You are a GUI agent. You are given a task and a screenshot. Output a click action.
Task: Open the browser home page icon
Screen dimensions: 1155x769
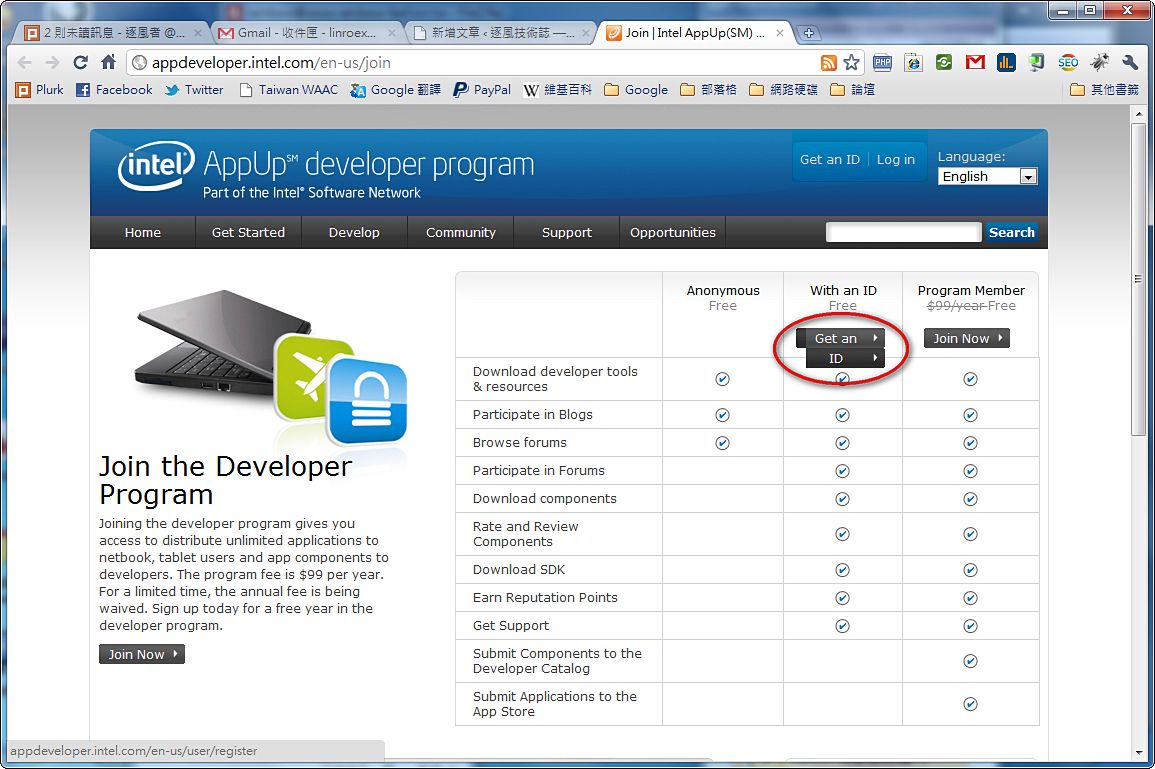pyautogui.click(x=108, y=63)
